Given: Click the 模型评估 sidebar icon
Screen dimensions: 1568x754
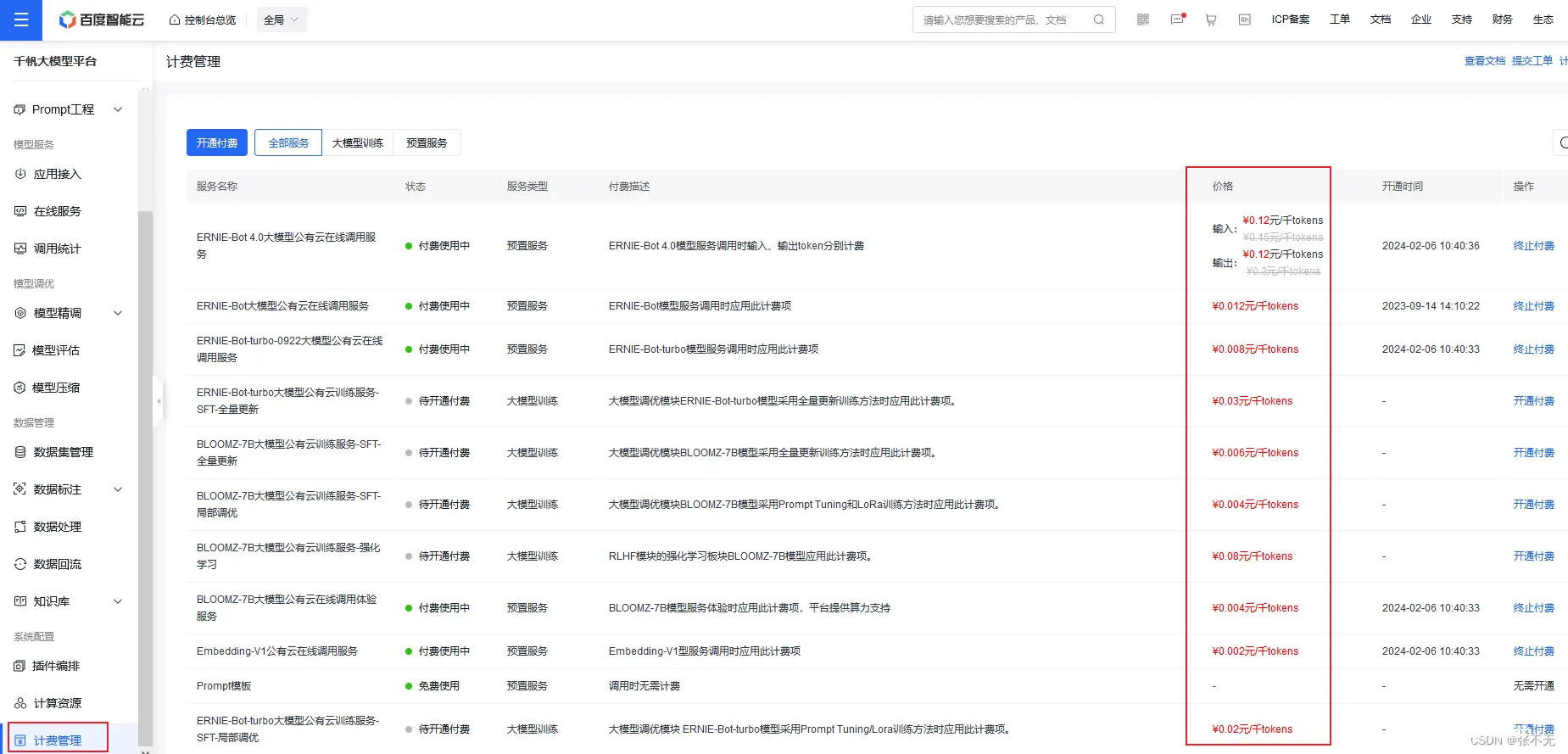Looking at the screenshot, I should tap(20, 350).
